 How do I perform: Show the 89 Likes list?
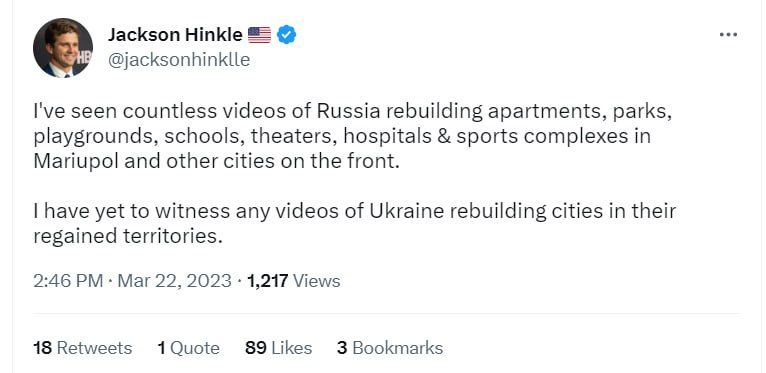[x=278, y=348]
